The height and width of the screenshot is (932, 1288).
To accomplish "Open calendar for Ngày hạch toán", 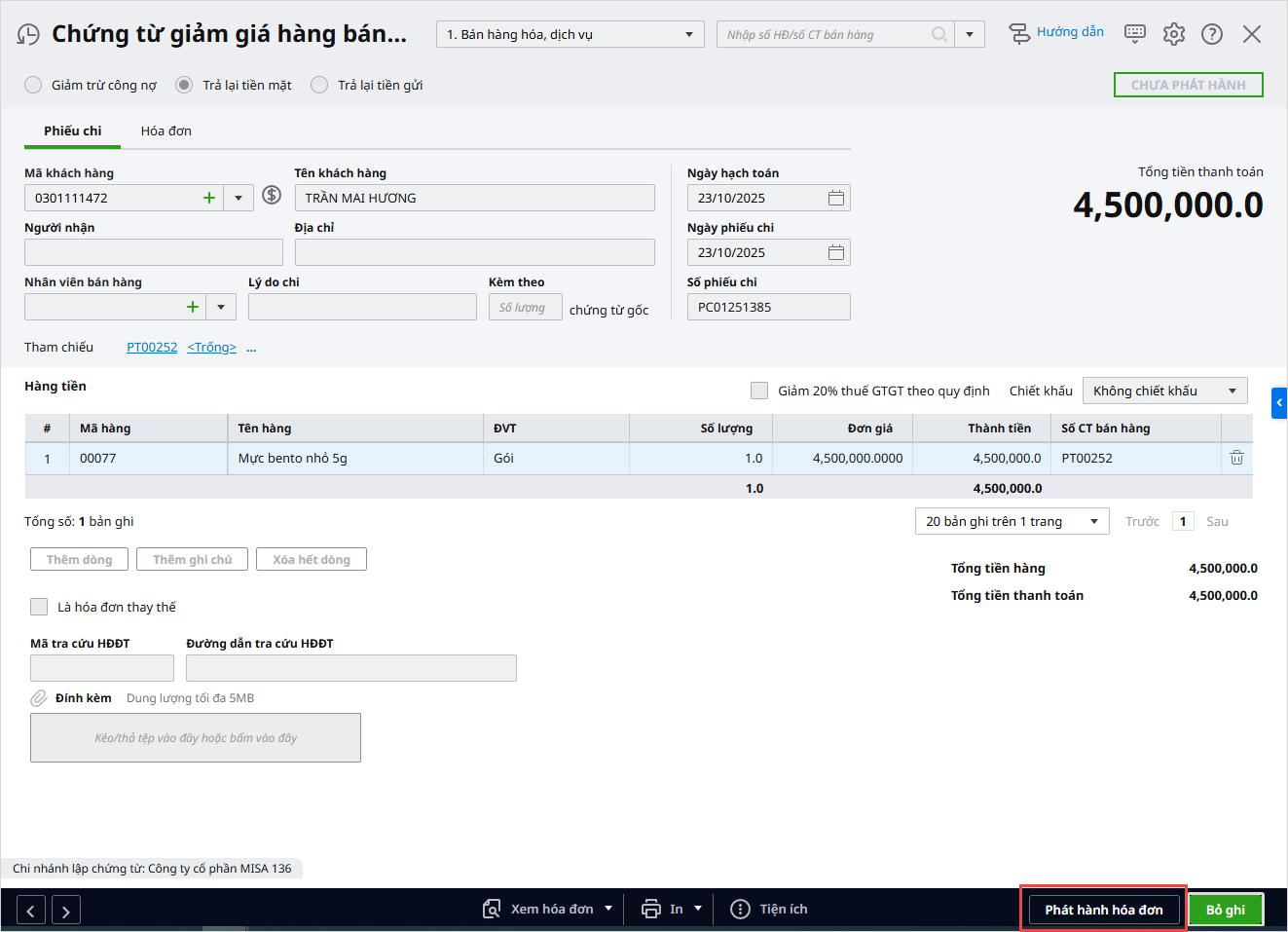I will point(835,198).
